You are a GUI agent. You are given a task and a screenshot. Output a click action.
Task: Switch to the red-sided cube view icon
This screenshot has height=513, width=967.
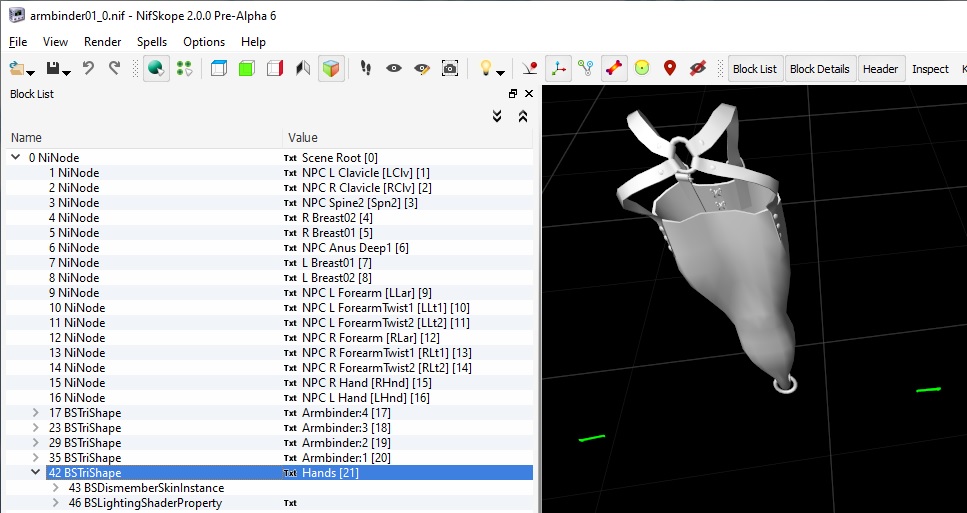pyautogui.click(x=274, y=68)
